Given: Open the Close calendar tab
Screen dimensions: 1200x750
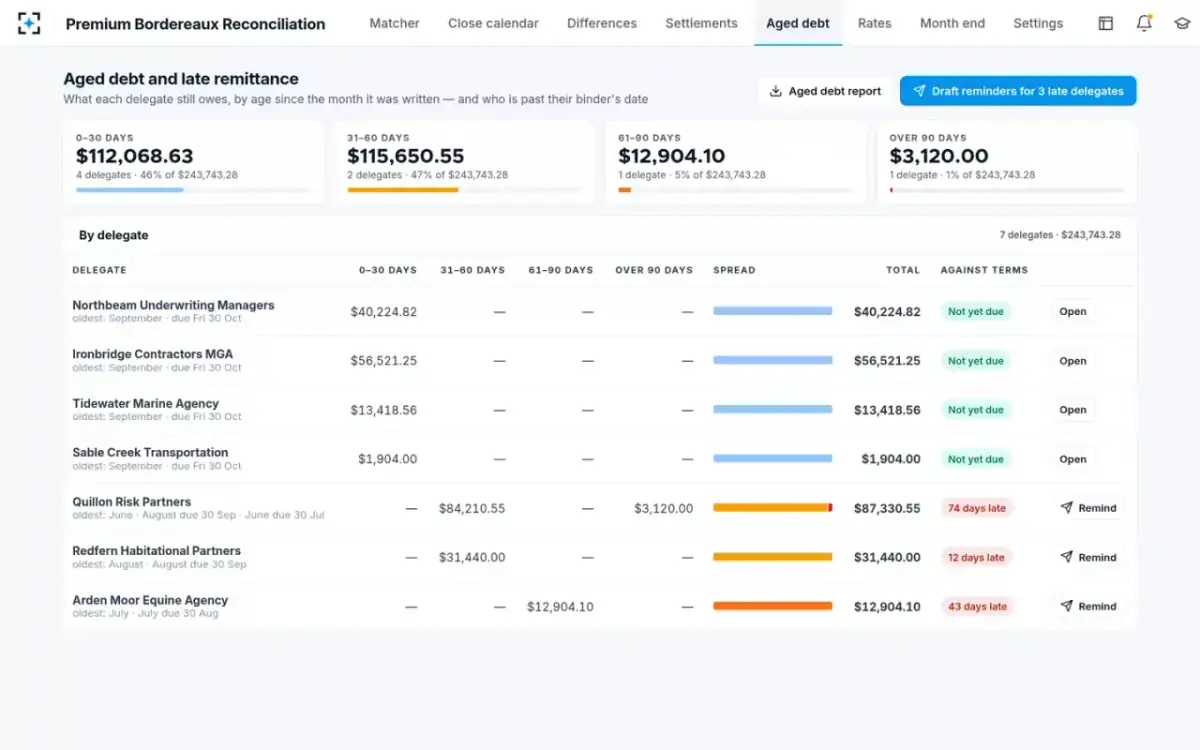Looking at the screenshot, I should pos(493,23).
